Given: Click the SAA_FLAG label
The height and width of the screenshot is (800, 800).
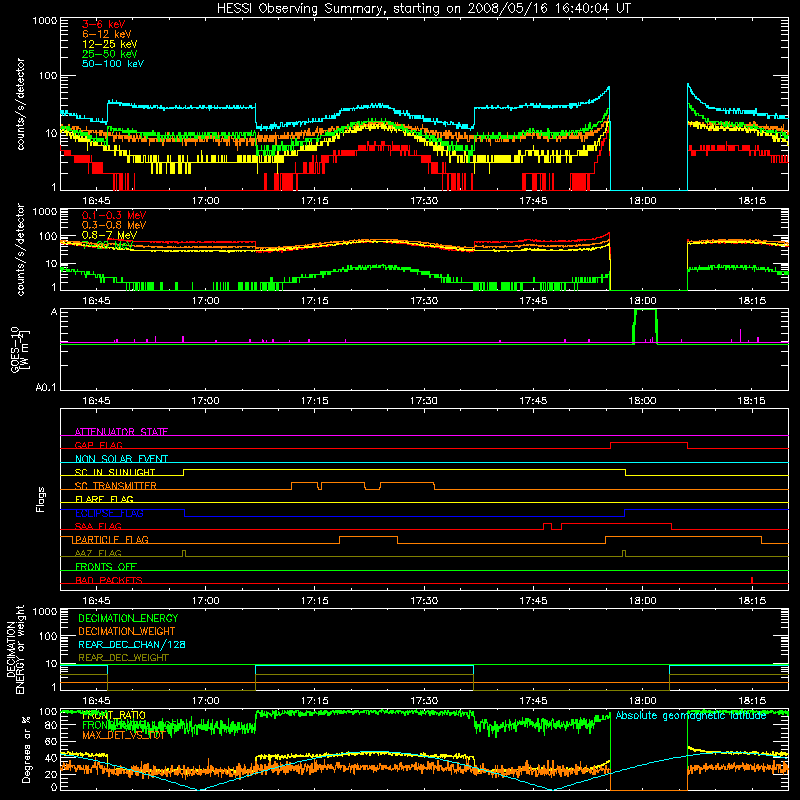Looking at the screenshot, I should (x=98, y=526).
